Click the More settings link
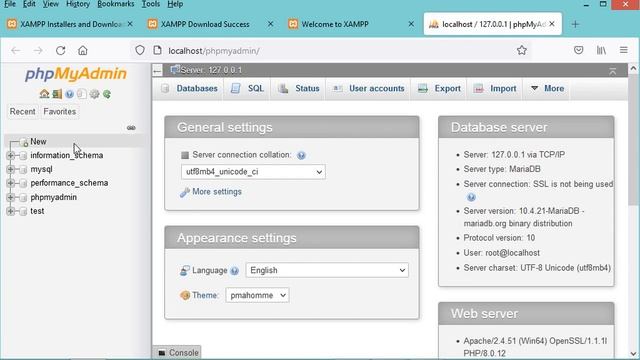The height and width of the screenshot is (360, 640). [217, 192]
